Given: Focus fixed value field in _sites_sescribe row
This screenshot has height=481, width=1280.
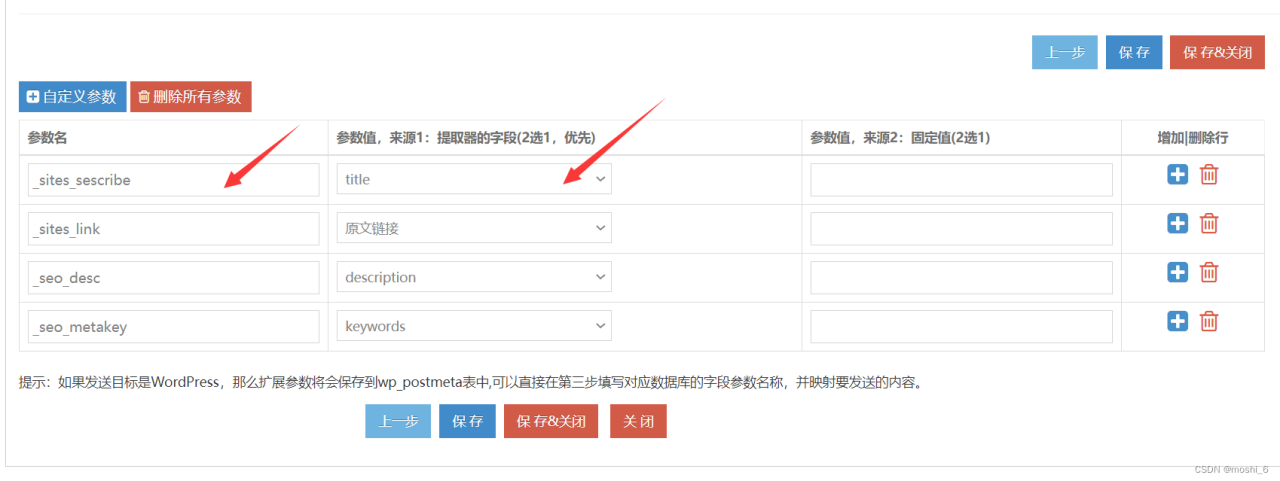Looking at the screenshot, I should tap(961, 180).
